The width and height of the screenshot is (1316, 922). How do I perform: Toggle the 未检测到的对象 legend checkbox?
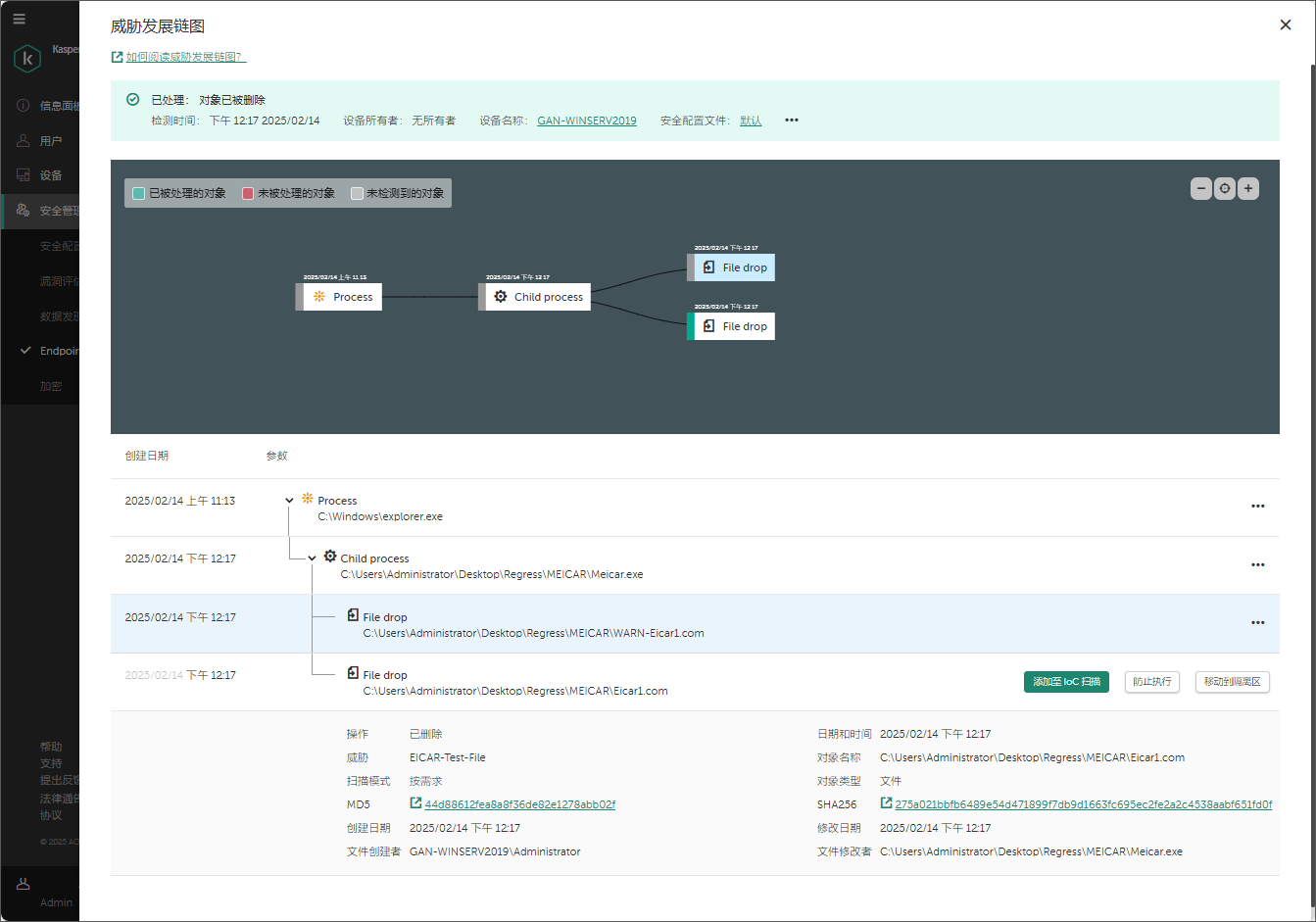[357, 194]
